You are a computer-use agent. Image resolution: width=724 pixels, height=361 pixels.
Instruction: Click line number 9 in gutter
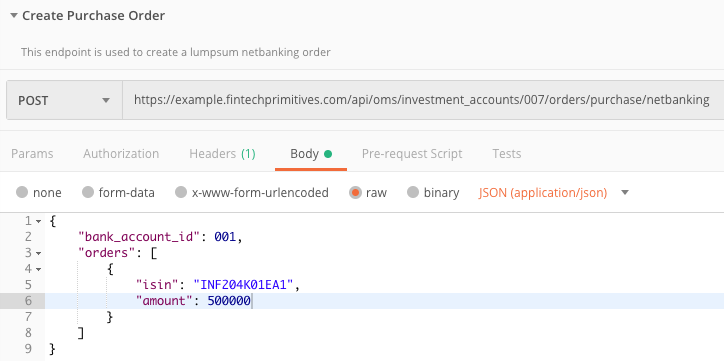tap(28, 349)
